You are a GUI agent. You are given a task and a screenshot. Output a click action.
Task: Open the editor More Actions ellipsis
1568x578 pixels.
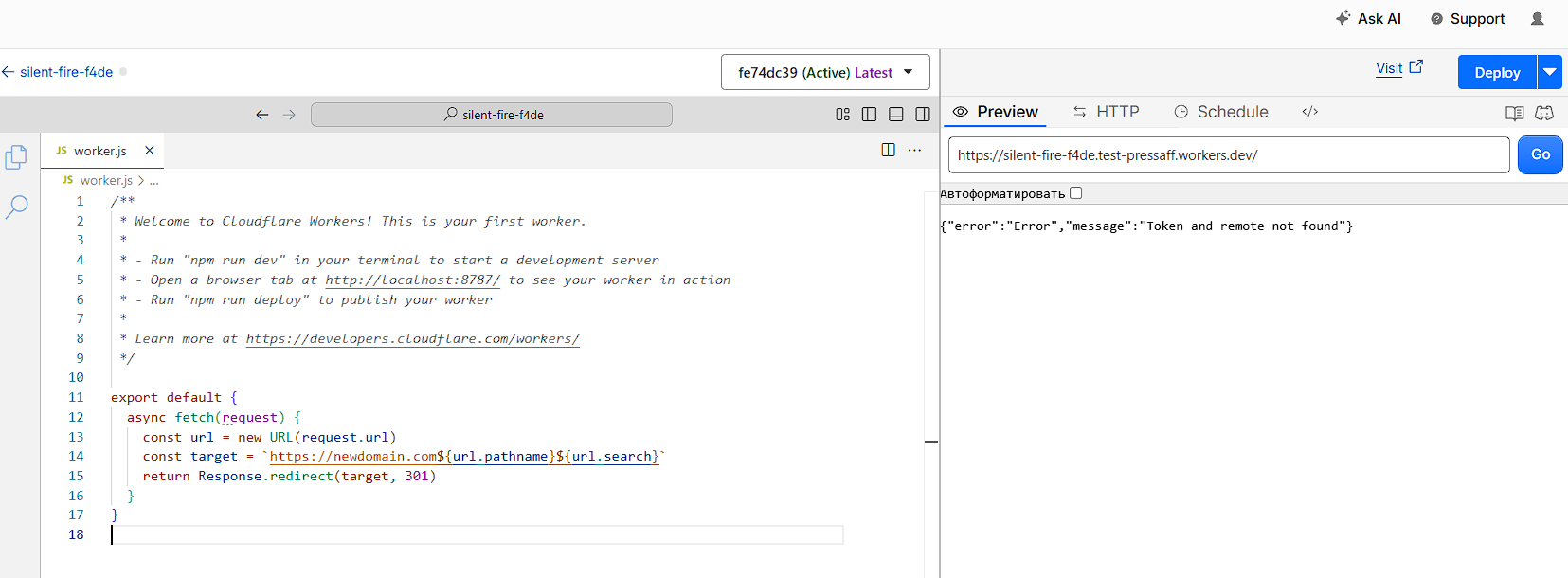coord(914,150)
